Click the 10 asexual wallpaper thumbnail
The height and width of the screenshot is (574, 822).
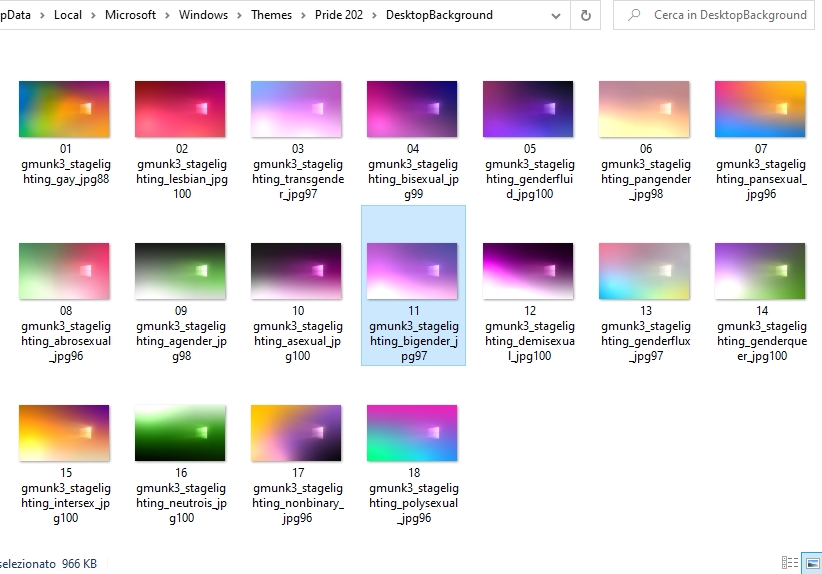tap(296, 271)
